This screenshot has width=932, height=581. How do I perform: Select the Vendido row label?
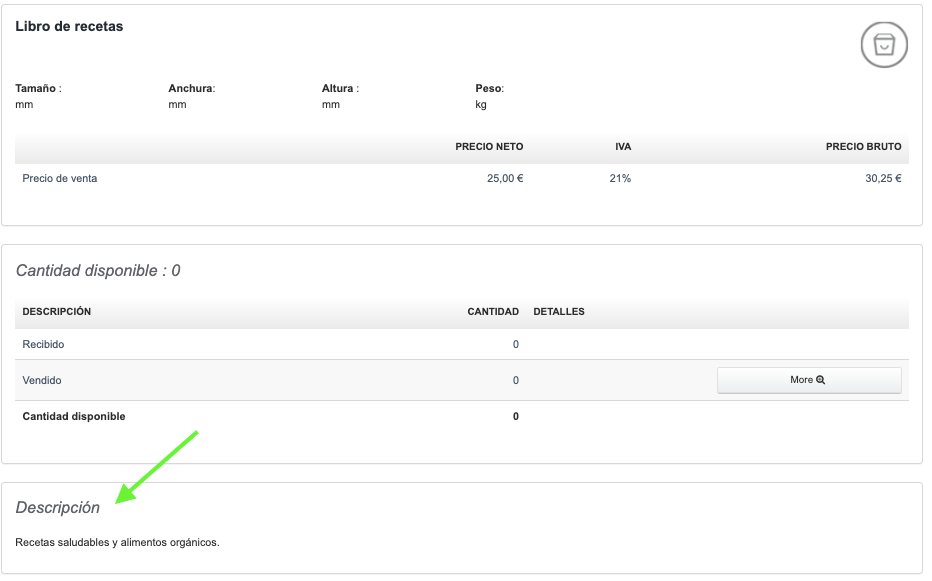point(42,381)
